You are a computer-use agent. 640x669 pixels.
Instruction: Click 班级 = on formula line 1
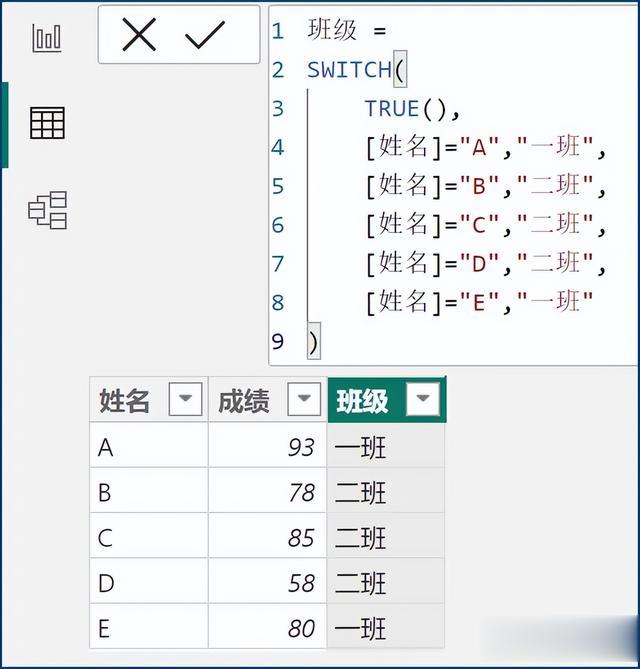(346, 31)
